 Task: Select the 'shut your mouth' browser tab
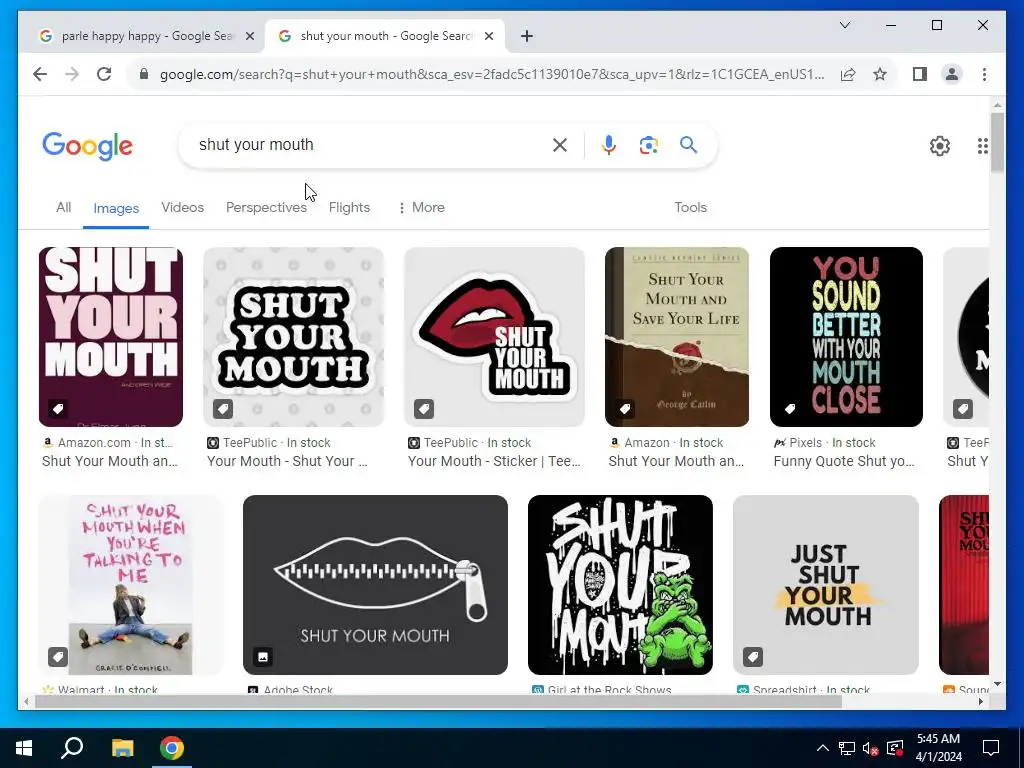click(385, 36)
